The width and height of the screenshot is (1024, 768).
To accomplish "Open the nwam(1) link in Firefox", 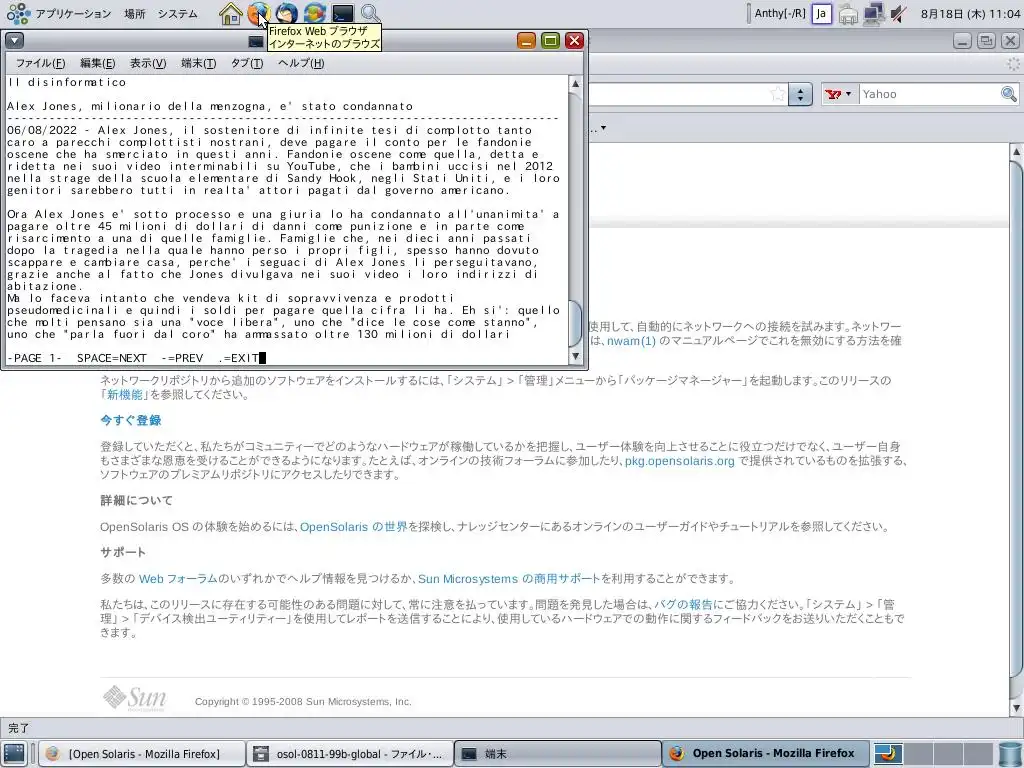I will [x=631, y=341].
